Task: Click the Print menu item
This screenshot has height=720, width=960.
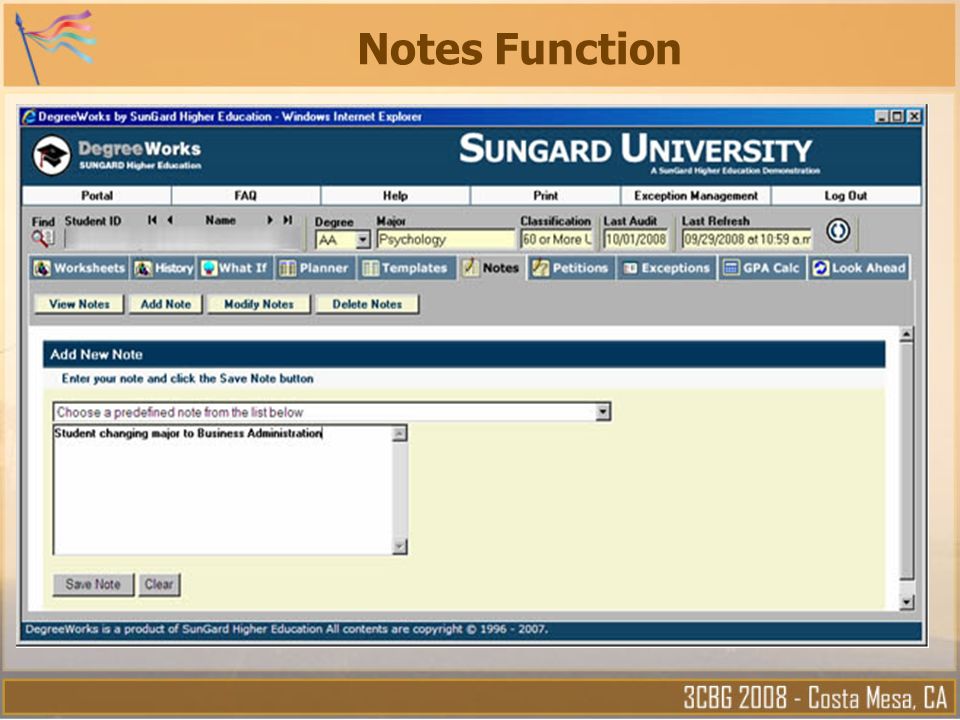Action: 545,195
